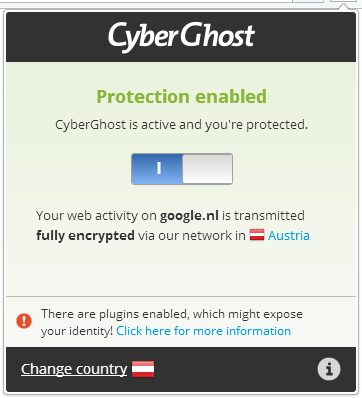Image resolution: width=362 pixels, height=398 pixels.
Task: Click 'via our network in' text
Action: point(192,235)
